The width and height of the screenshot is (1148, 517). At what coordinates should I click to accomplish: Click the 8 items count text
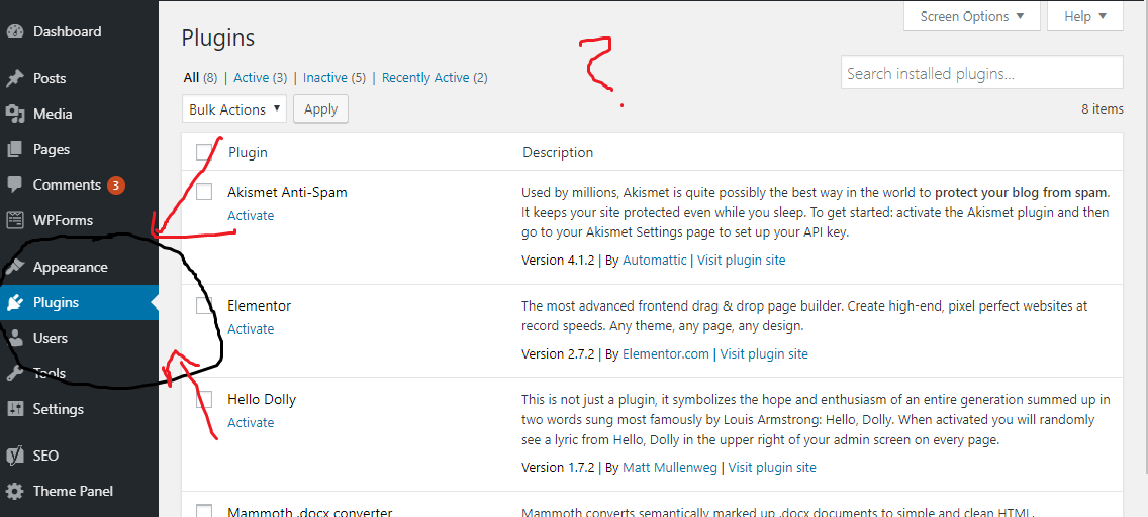tap(1102, 109)
